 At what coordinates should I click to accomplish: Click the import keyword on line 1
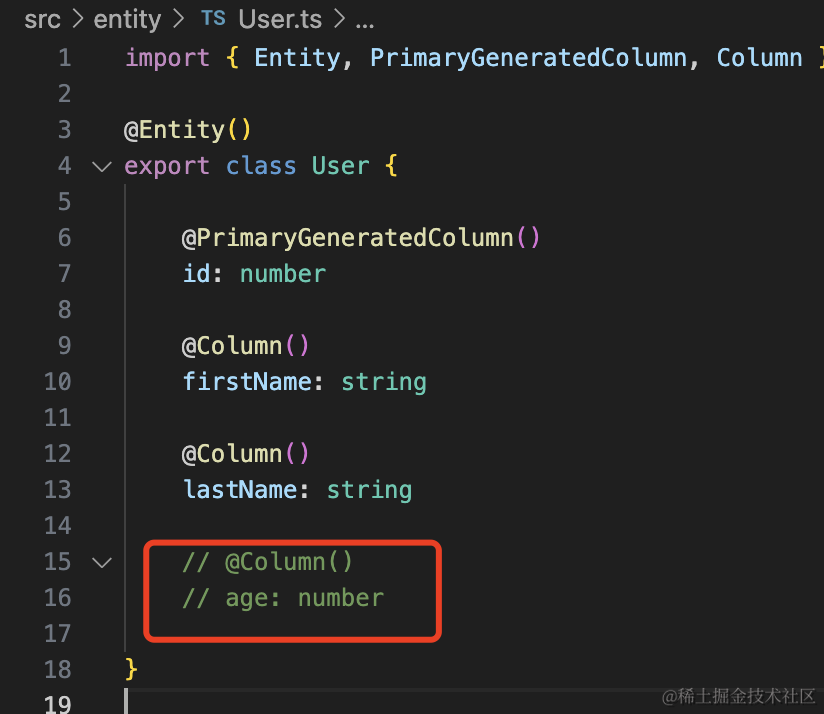point(167,58)
